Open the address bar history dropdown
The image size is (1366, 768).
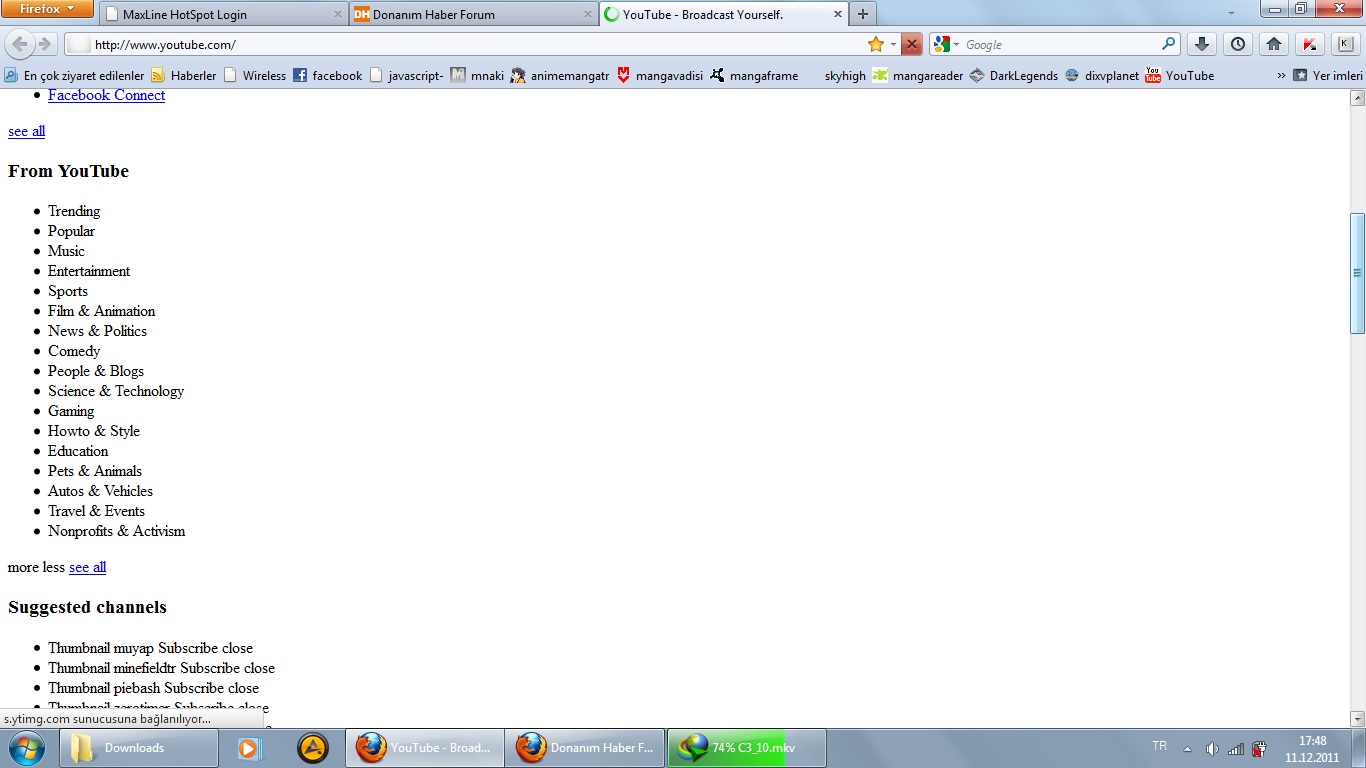coord(893,44)
